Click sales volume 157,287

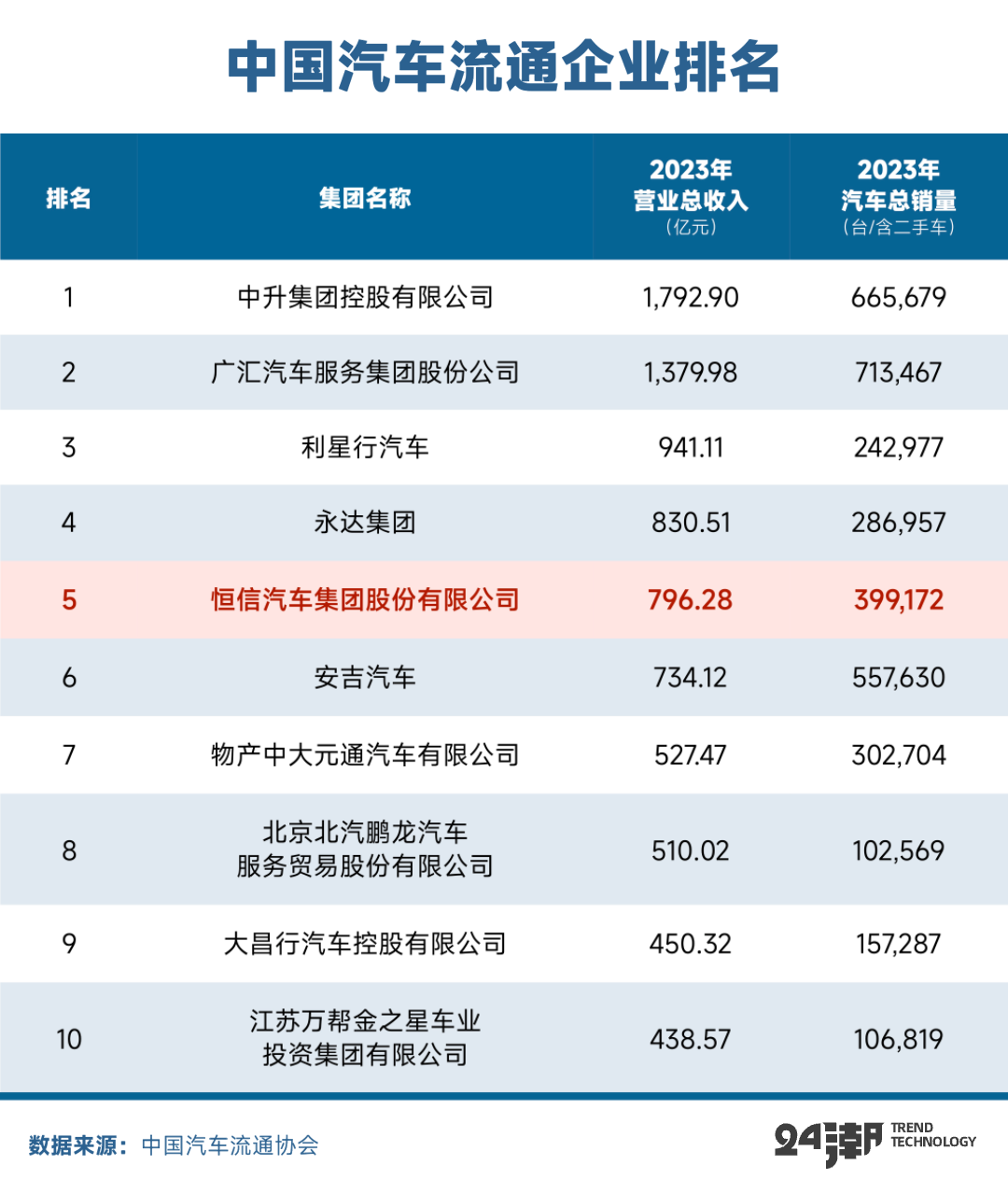point(899,944)
